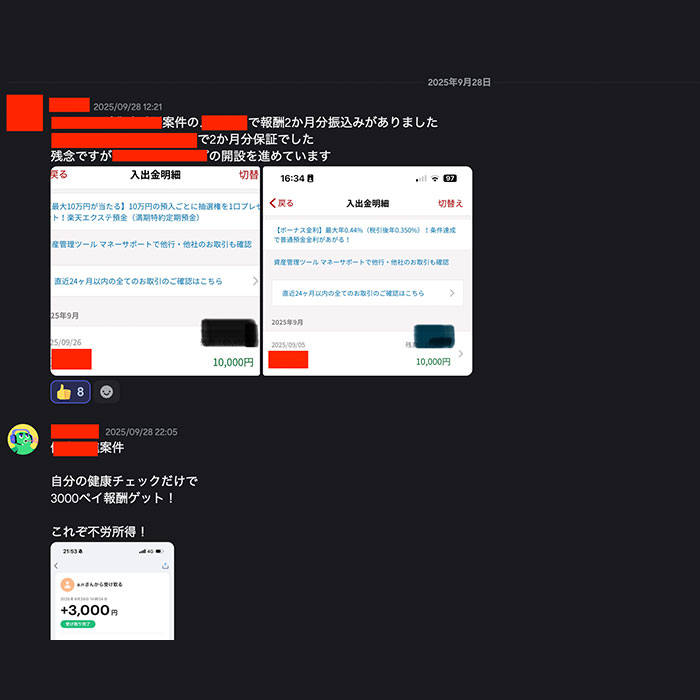Open the ボーナス金利 promotion link

point(365,235)
